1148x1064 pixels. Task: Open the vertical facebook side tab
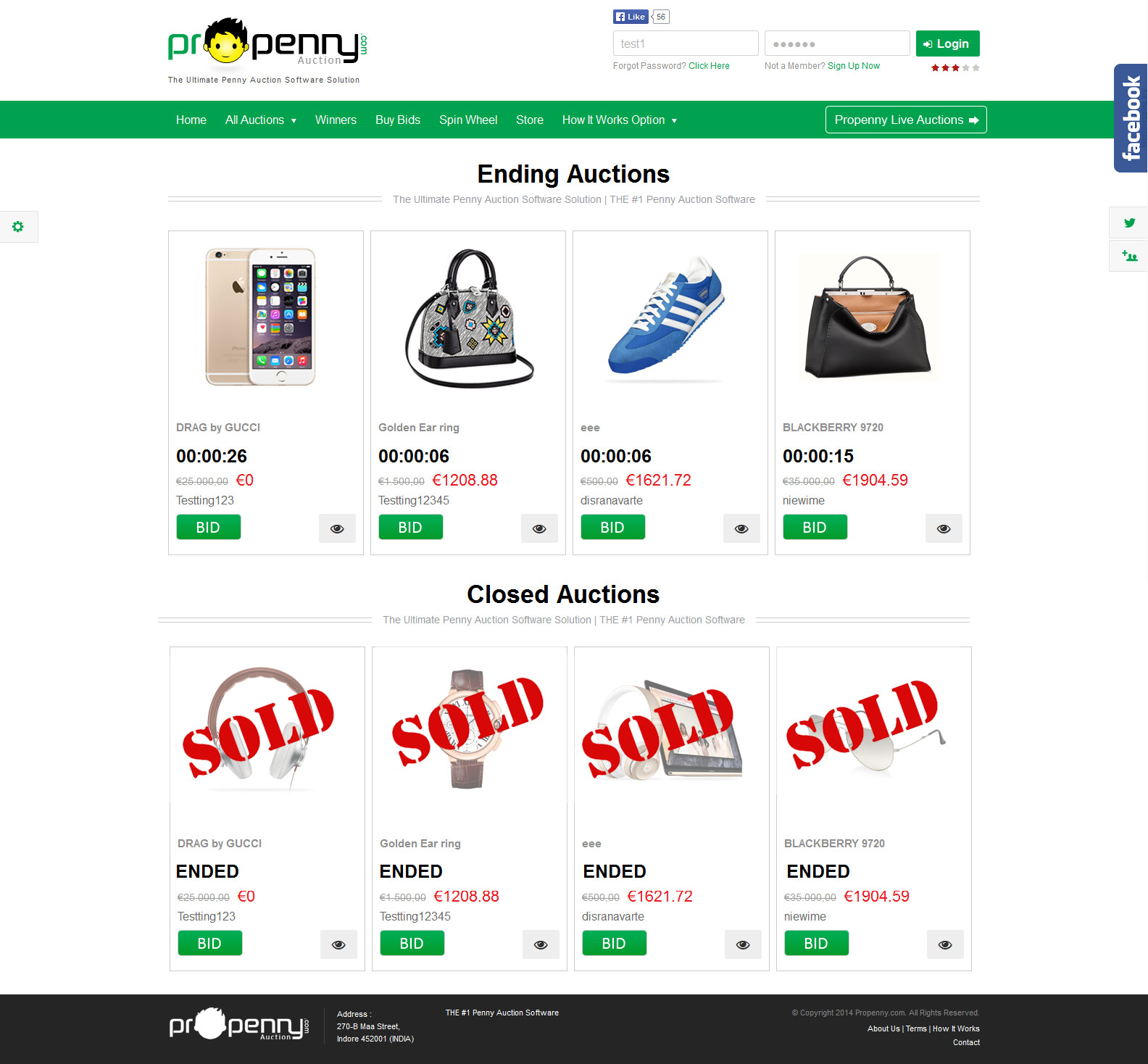pos(1131,118)
